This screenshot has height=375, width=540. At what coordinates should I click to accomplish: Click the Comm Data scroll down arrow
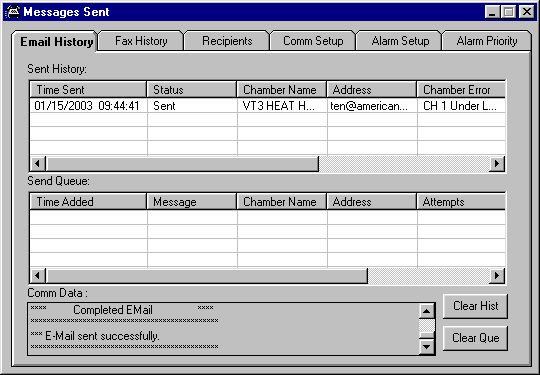[x=427, y=346]
